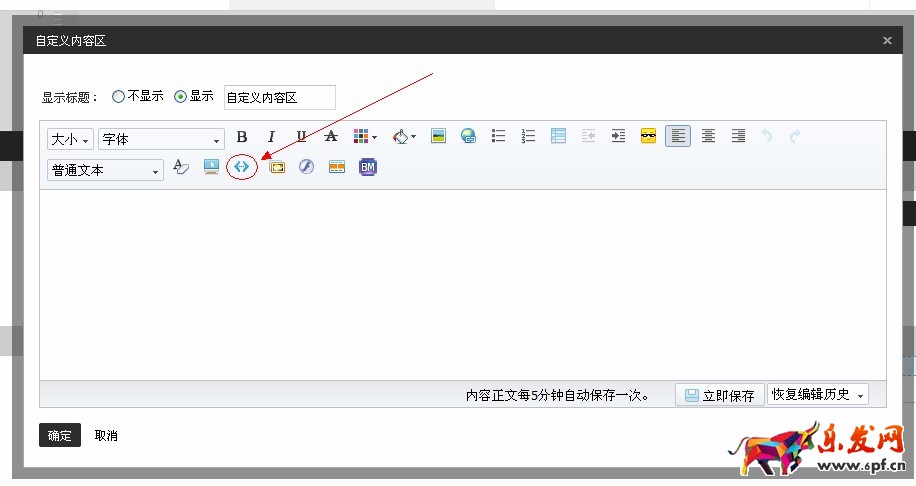Toggle bold formatting

click(242, 137)
